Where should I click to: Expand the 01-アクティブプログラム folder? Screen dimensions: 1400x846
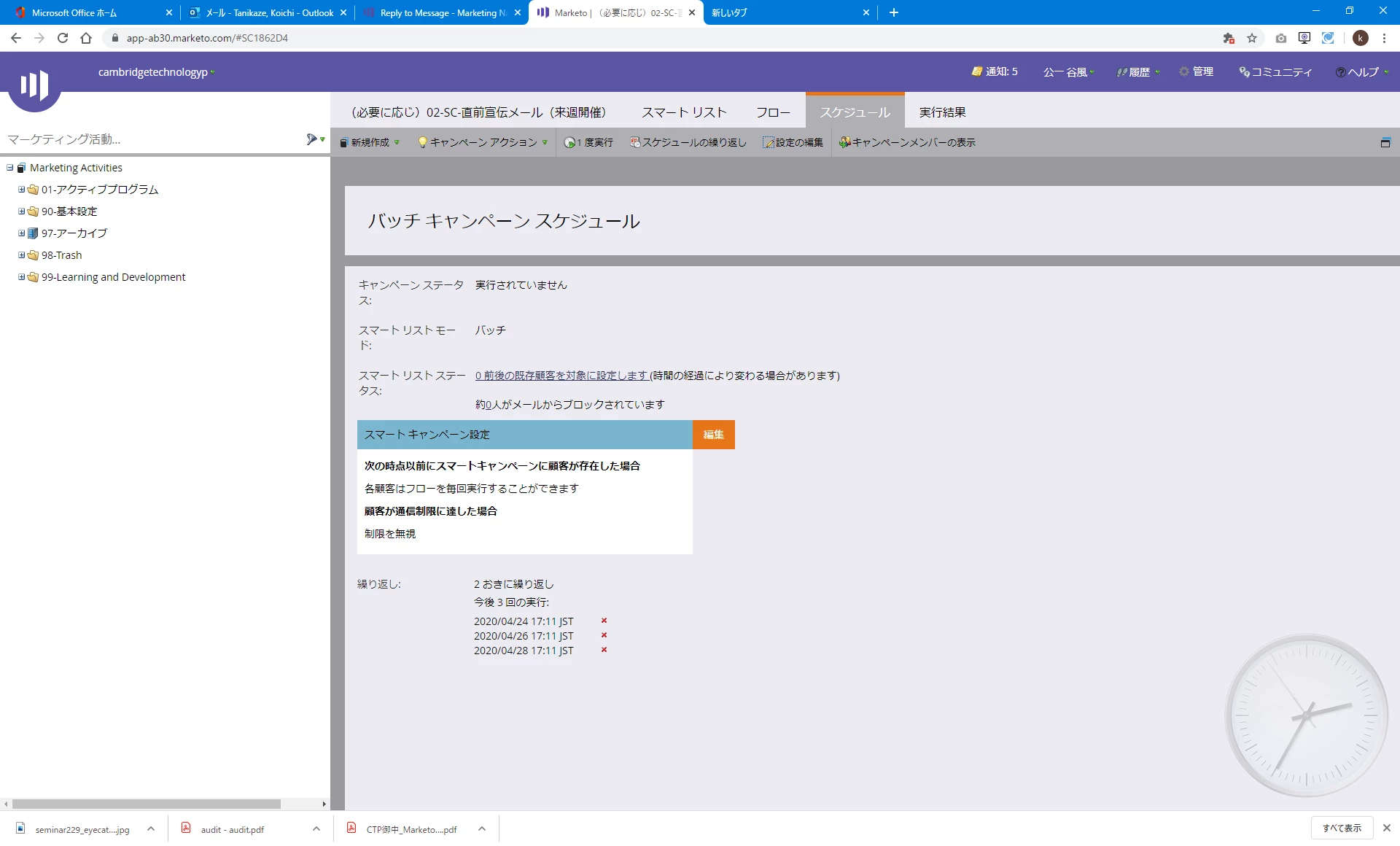coord(21,190)
